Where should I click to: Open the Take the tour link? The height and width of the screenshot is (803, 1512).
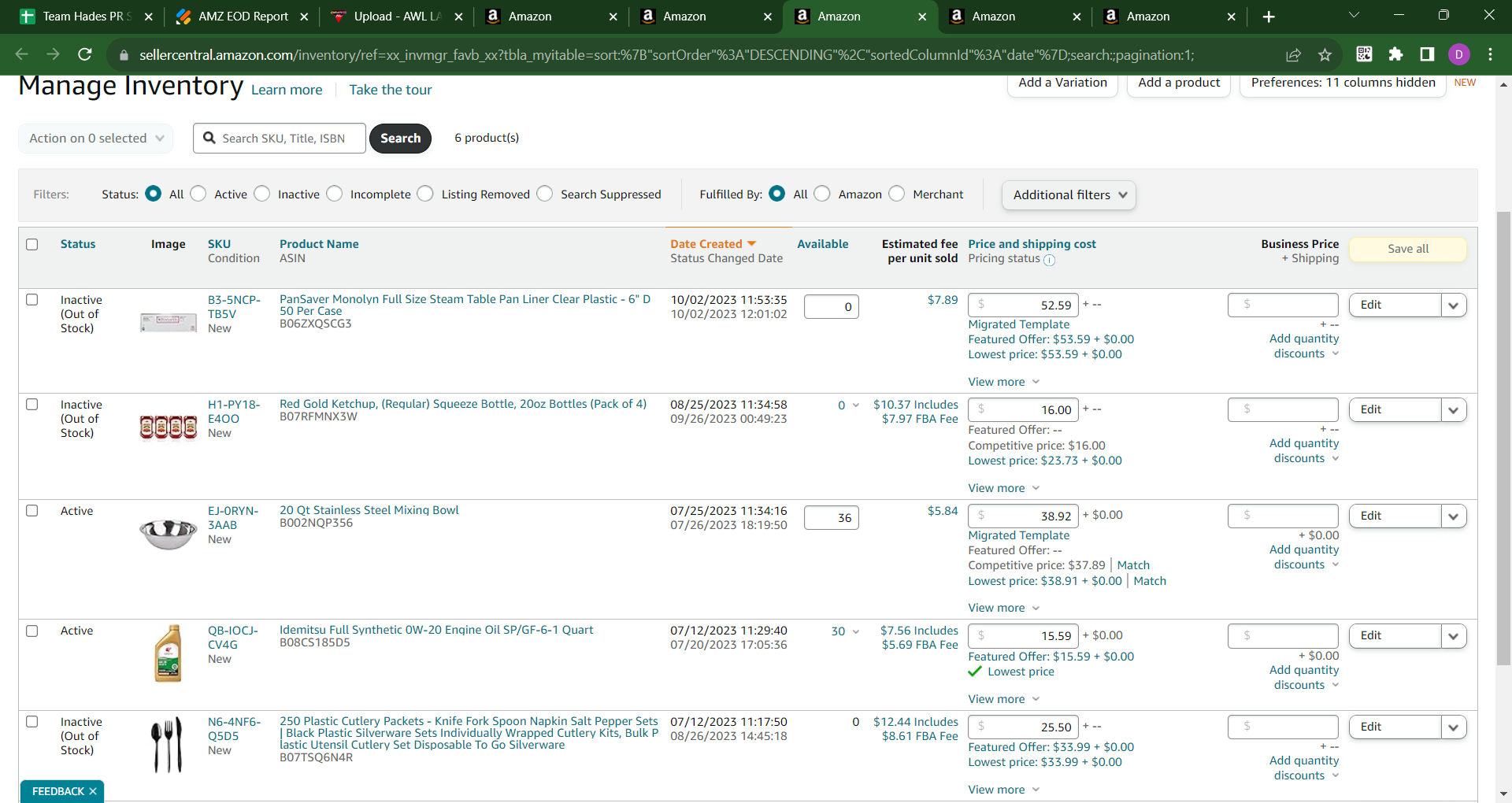(x=391, y=90)
